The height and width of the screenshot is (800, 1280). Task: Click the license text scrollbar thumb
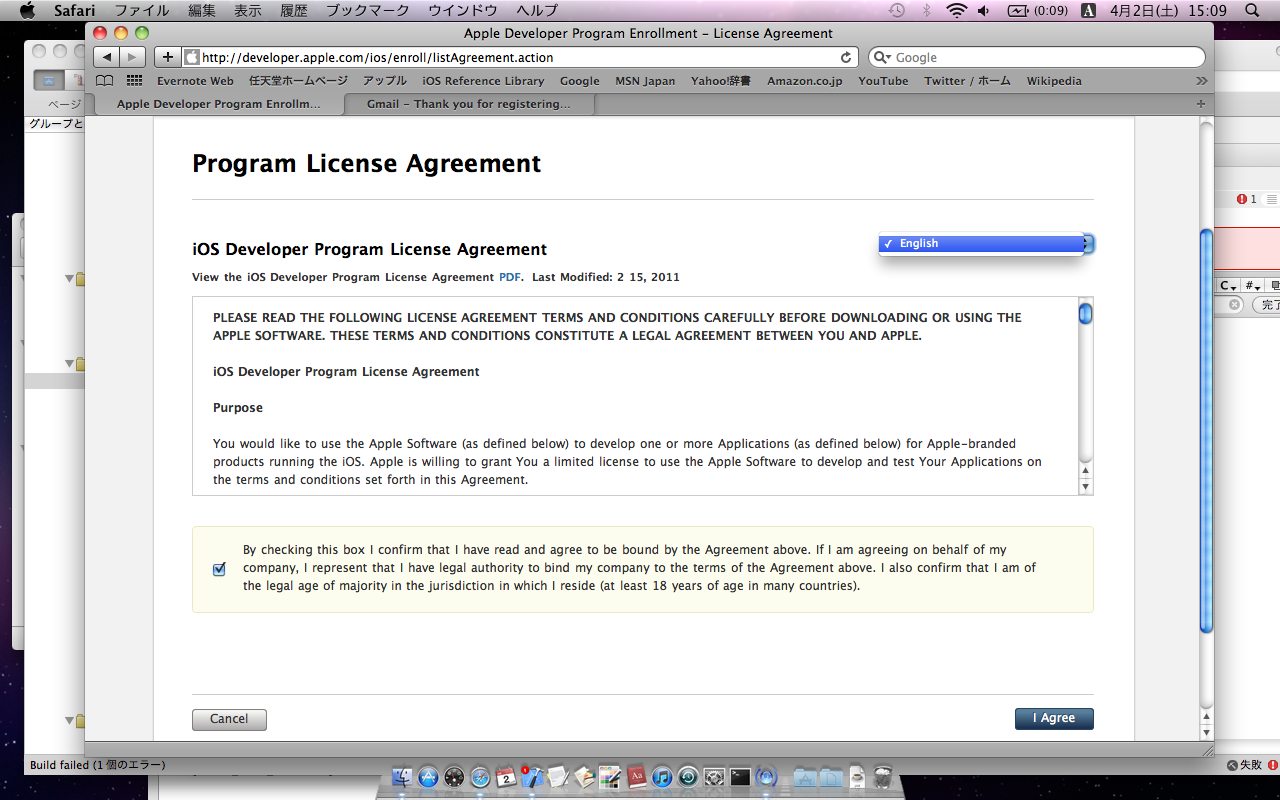pos(1085,314)
